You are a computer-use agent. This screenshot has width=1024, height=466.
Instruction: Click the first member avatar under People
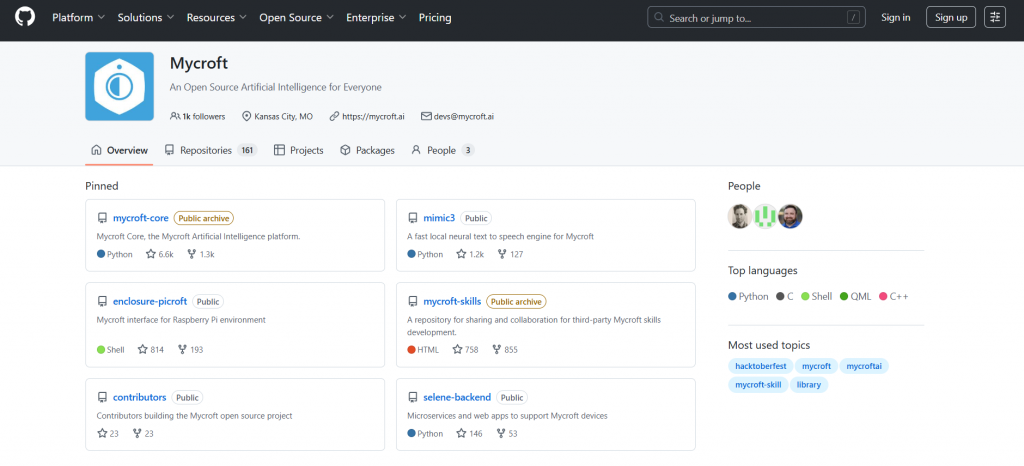pyautogui.click(x=740, y=217)
